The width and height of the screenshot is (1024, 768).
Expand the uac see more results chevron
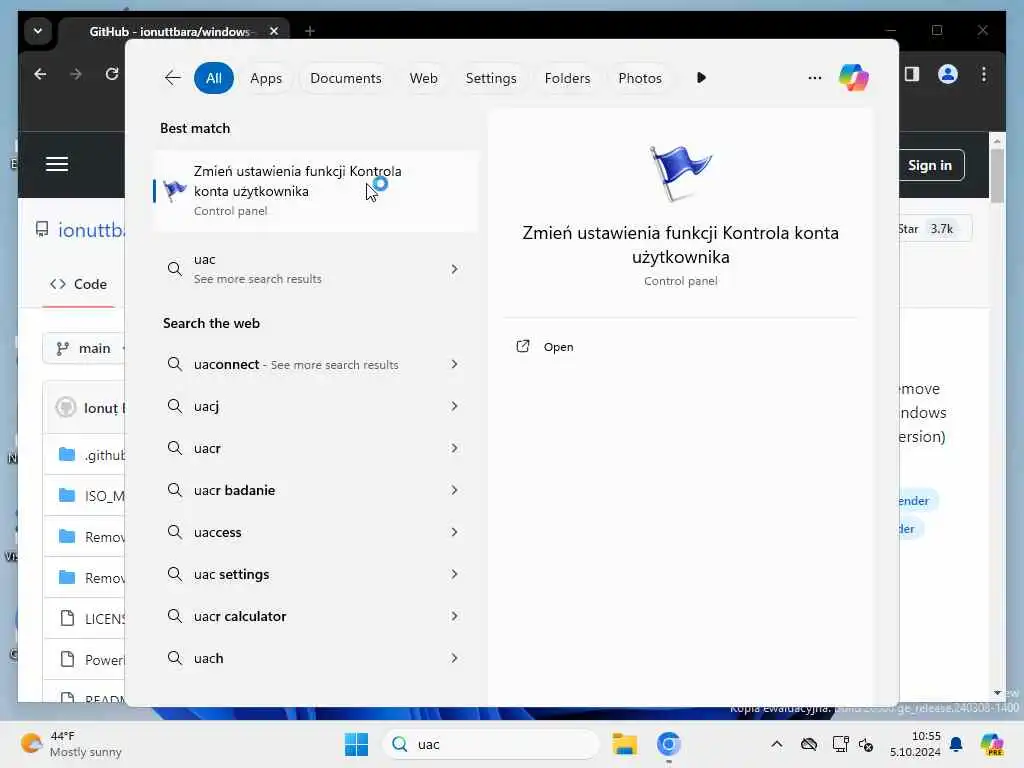tap(454, 269)
